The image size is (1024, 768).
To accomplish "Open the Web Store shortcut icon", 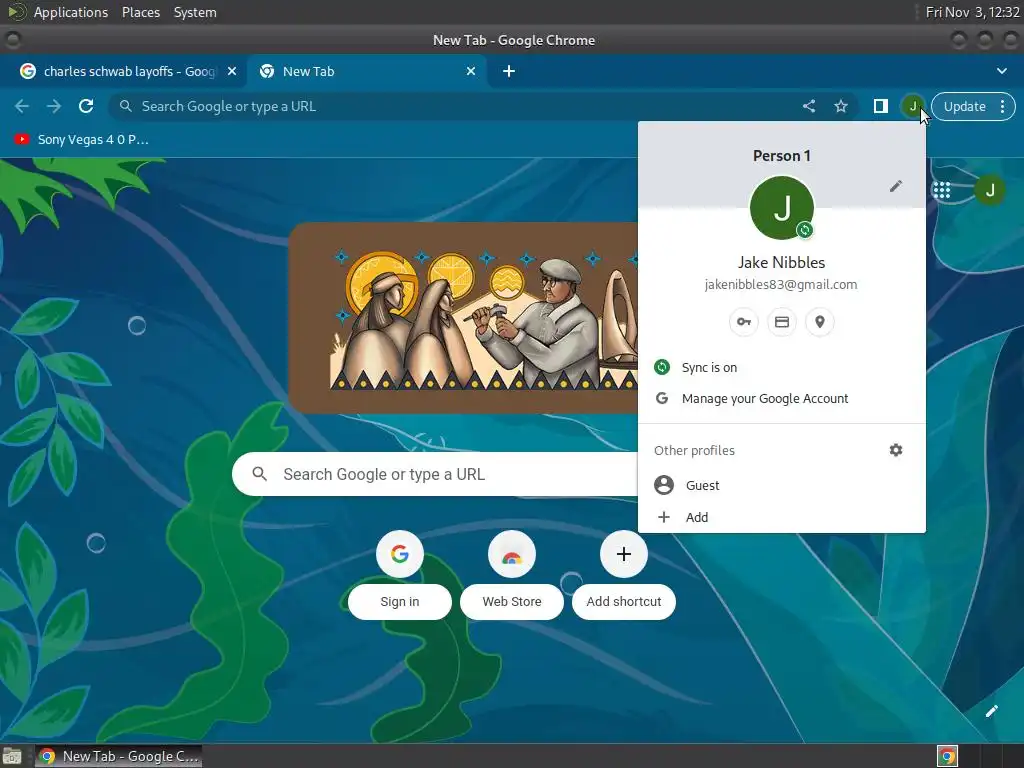I will click(x=512, y=554).
